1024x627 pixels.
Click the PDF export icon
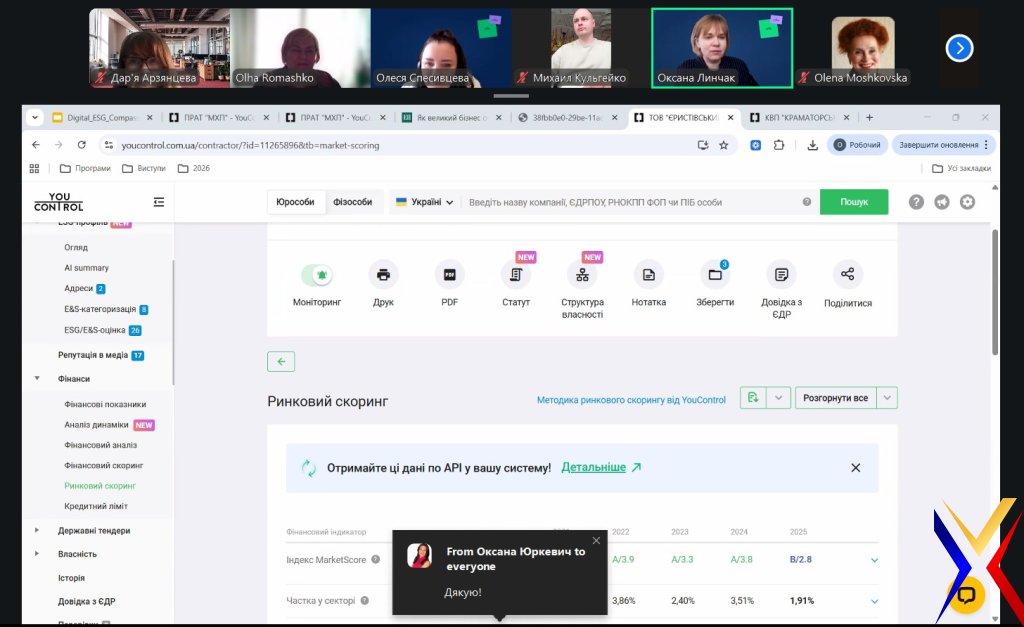click(x=449, y=275)
